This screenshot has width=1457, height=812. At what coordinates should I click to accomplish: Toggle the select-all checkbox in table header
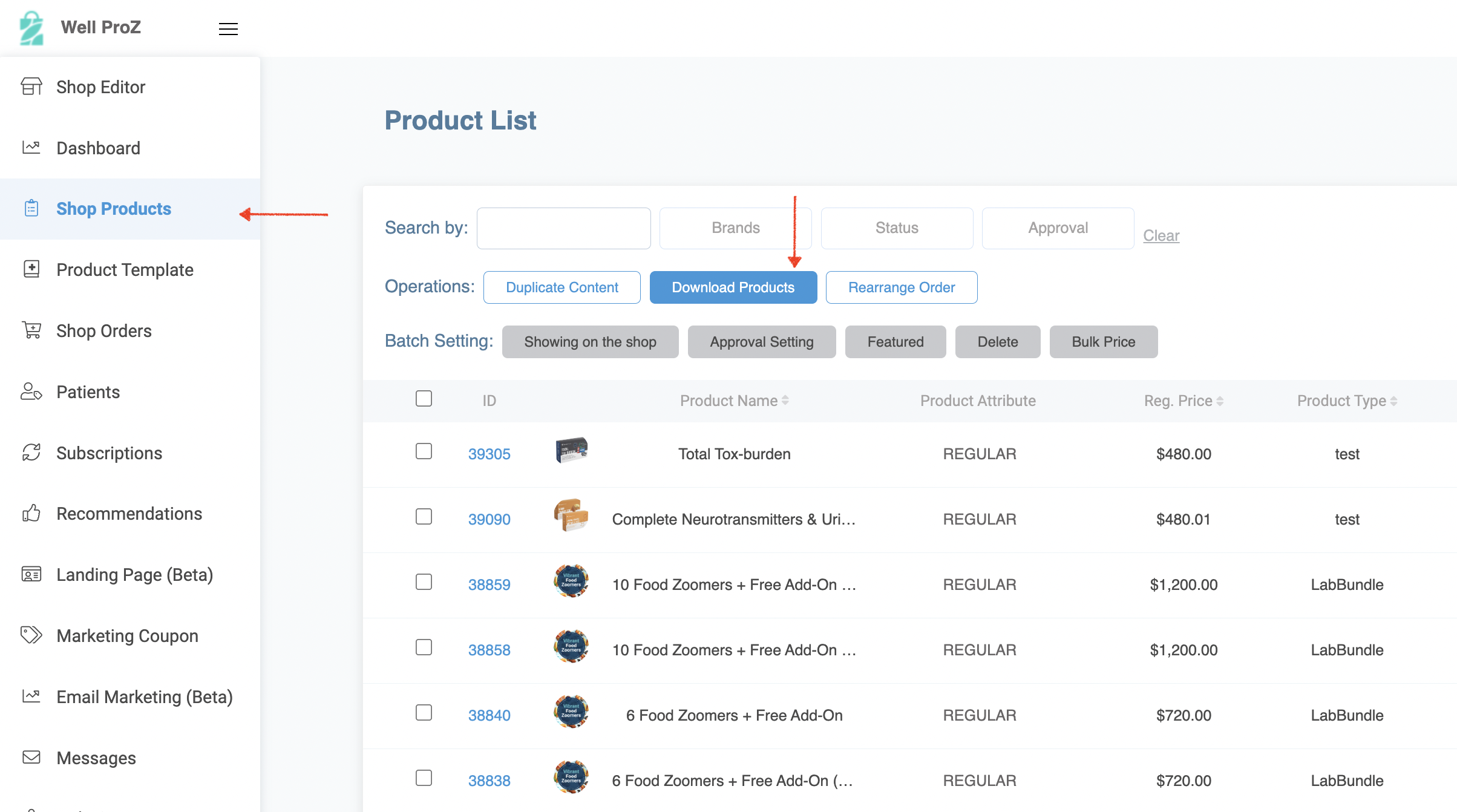pos(424,399)
